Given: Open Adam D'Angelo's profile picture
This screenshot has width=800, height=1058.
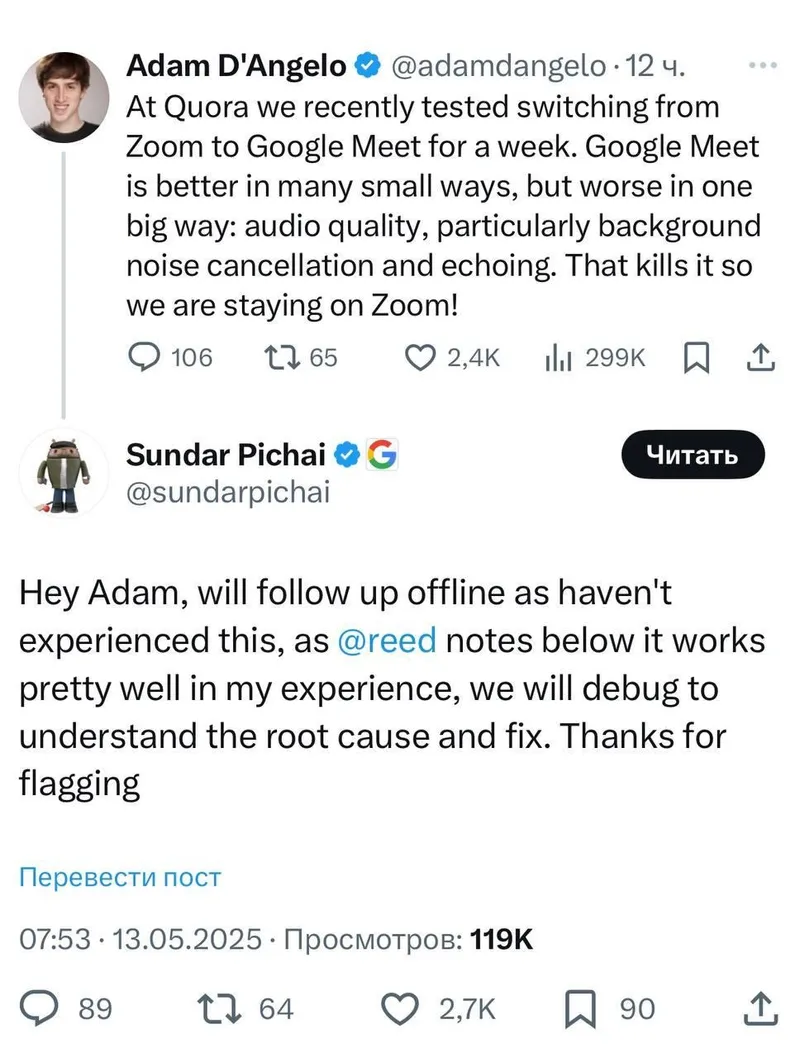Looking at the screenshot, I should [x=63, y=95].
